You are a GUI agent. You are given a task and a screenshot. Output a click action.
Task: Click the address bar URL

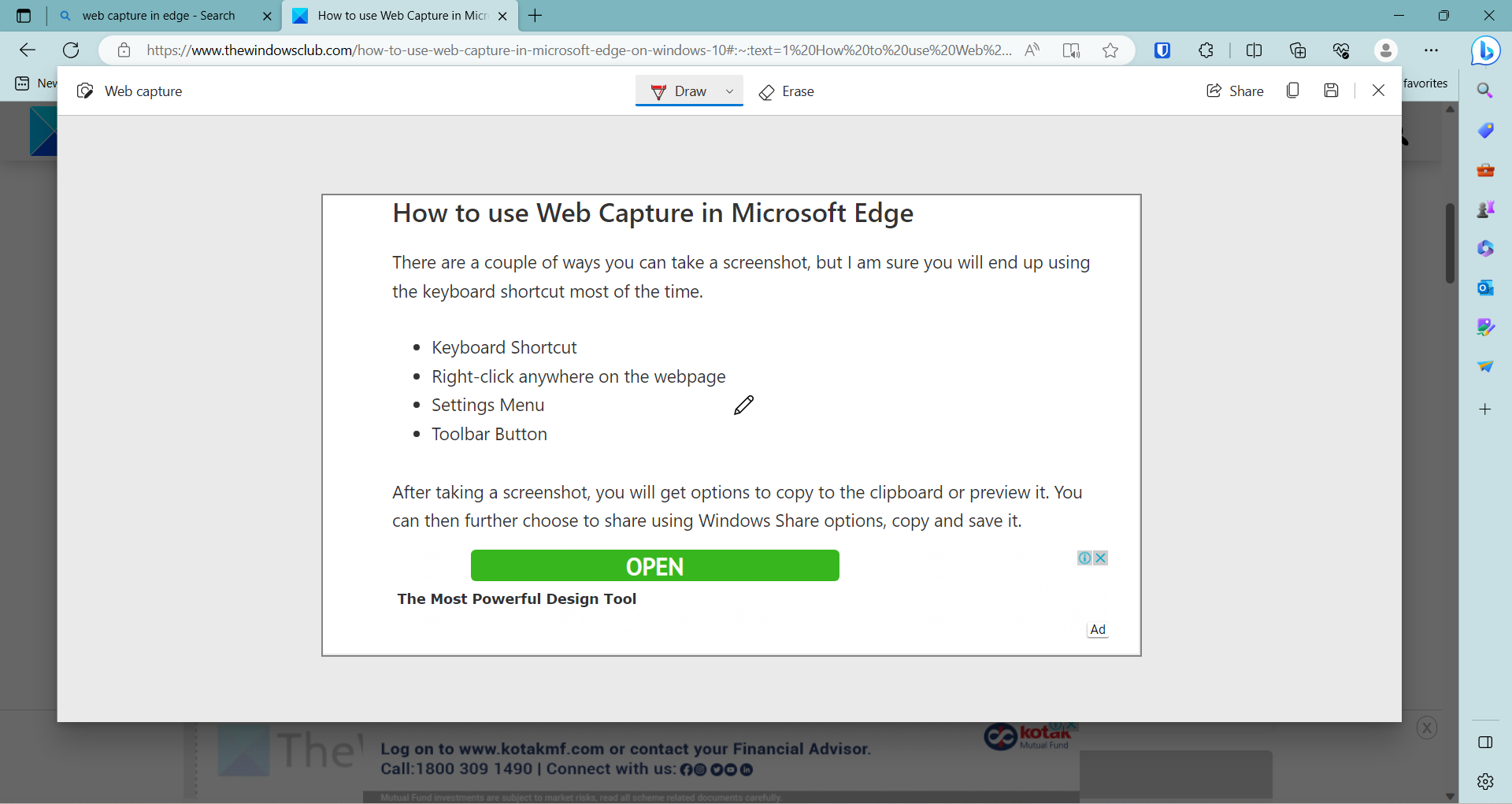[x=579, y=50]
